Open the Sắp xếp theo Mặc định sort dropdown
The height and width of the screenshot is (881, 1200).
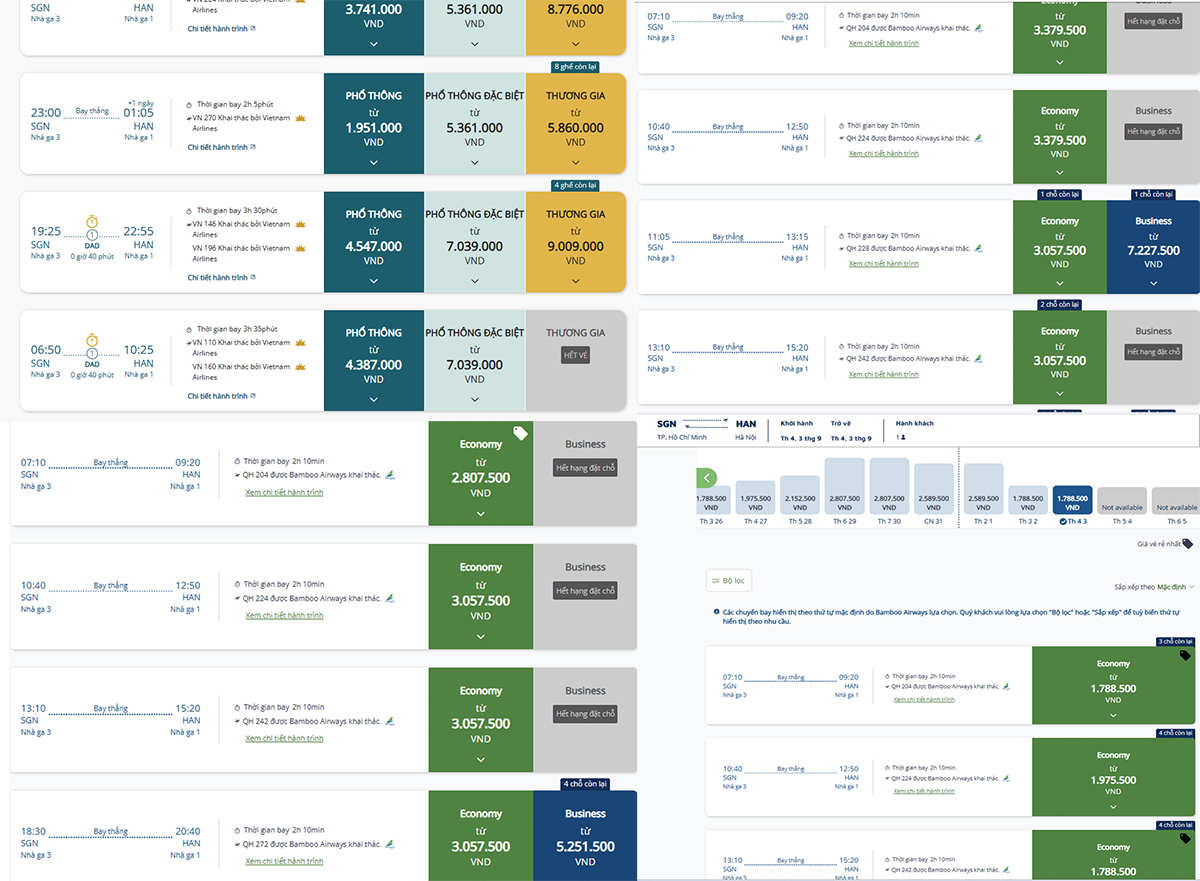pos(1154,586)
